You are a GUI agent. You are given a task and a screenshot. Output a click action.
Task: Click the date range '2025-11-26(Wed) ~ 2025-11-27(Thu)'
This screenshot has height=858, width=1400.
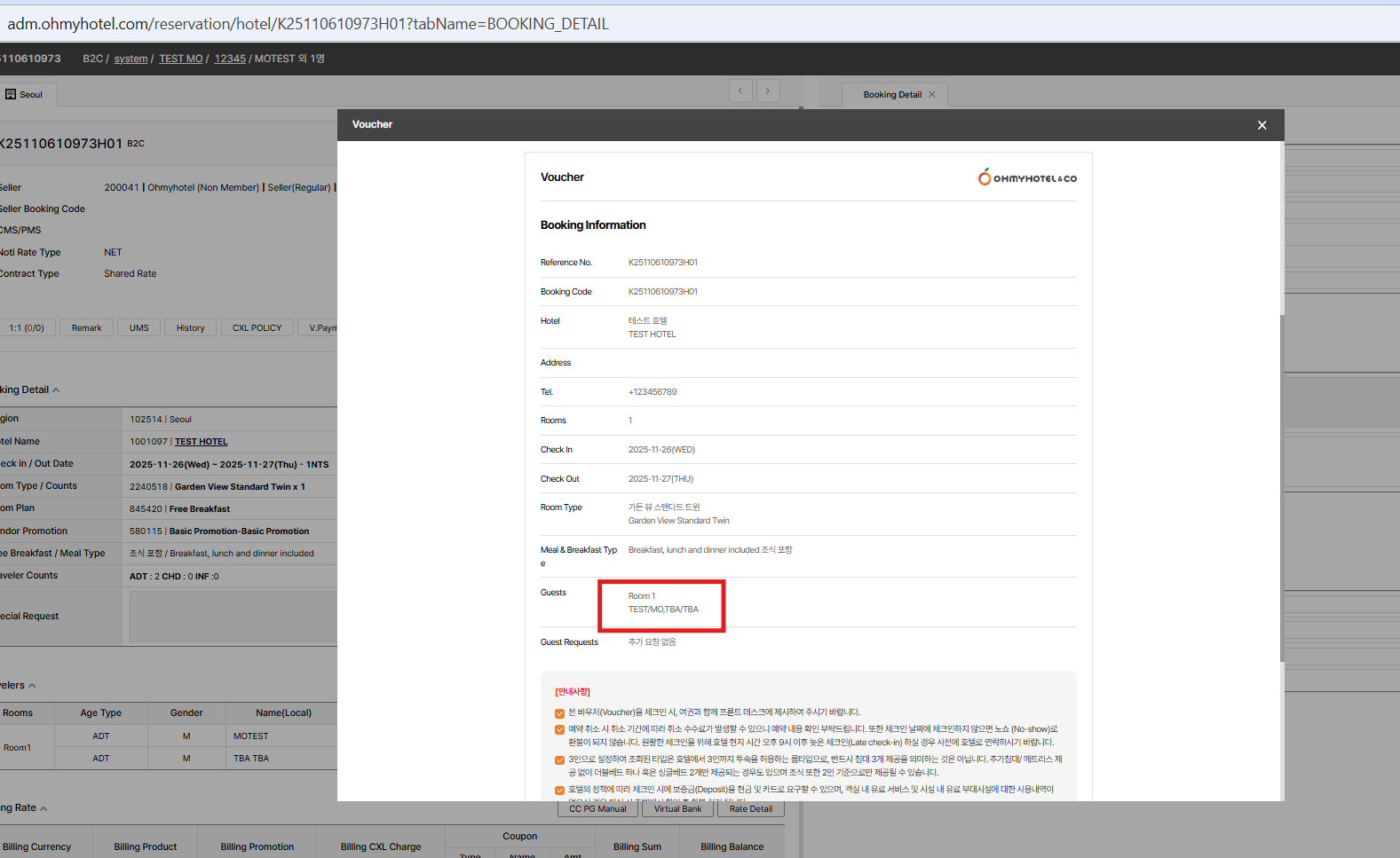click(213, 465)
